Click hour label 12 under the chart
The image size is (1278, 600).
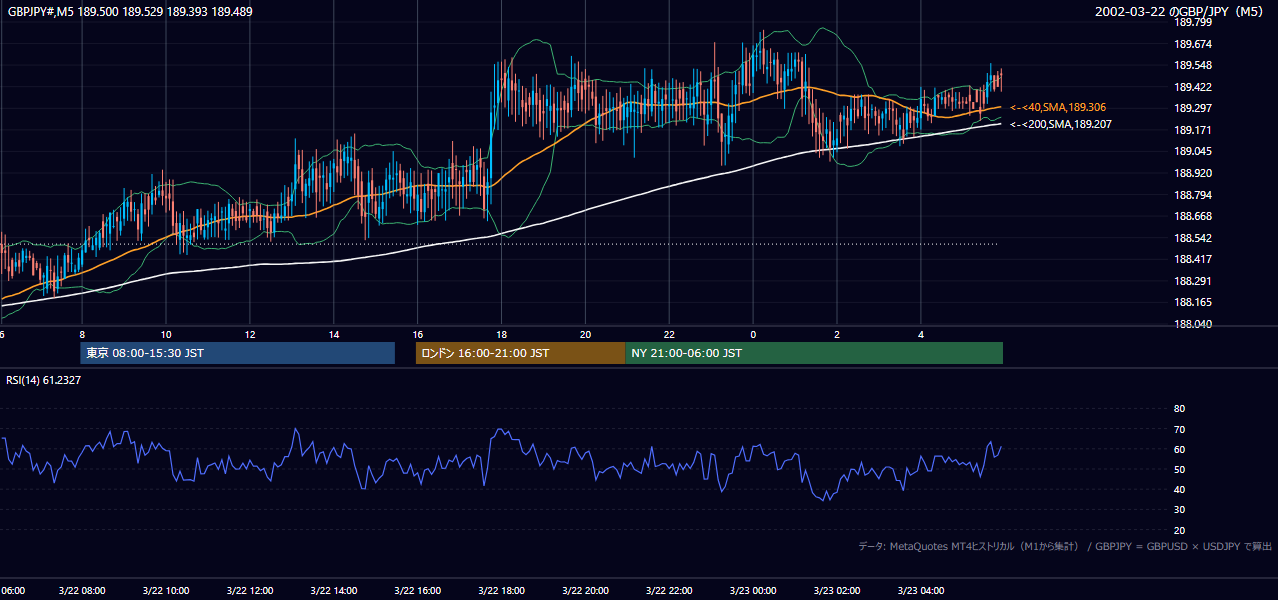[250, 334]
